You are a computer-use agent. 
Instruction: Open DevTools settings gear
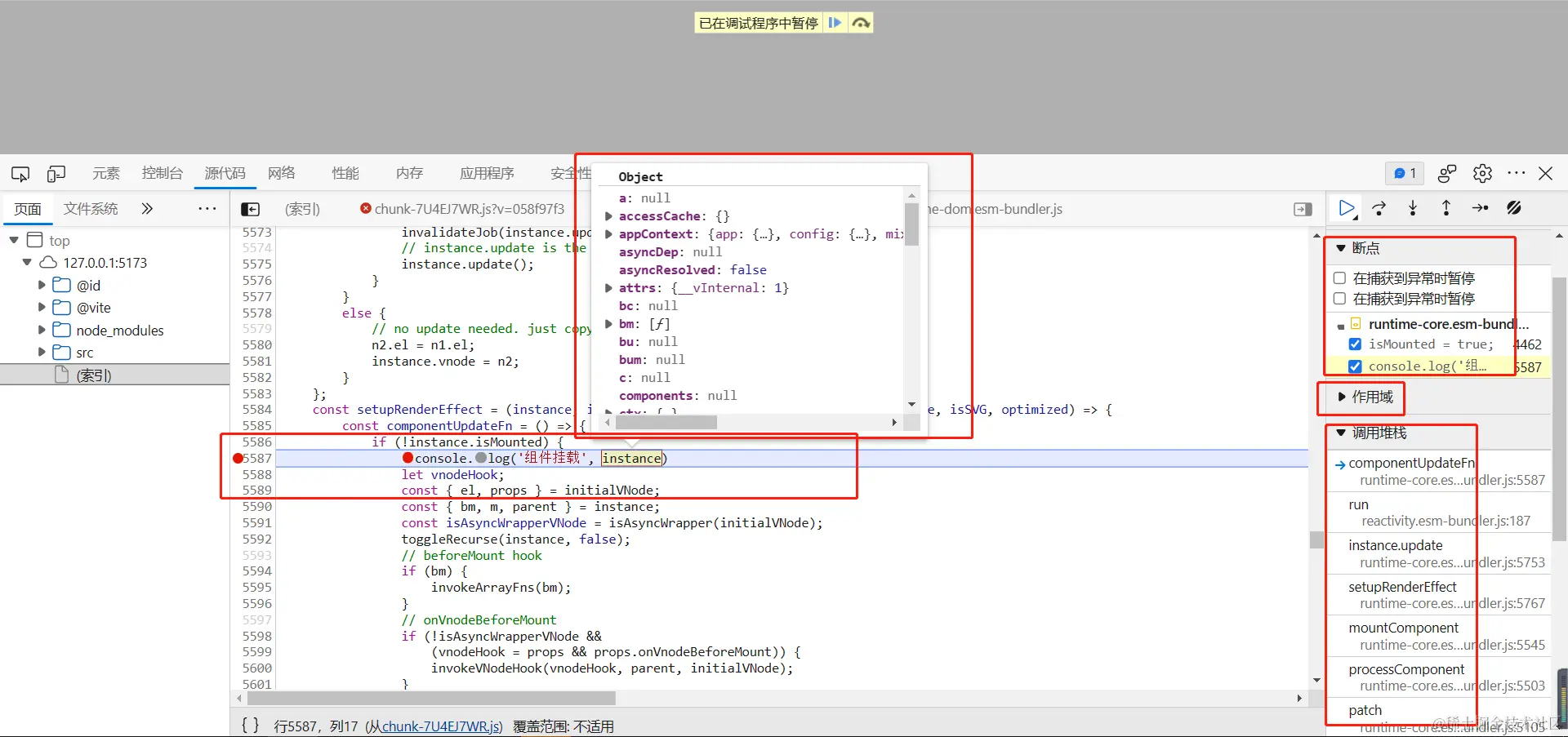pyautogui.click(x=1482, y=173)
